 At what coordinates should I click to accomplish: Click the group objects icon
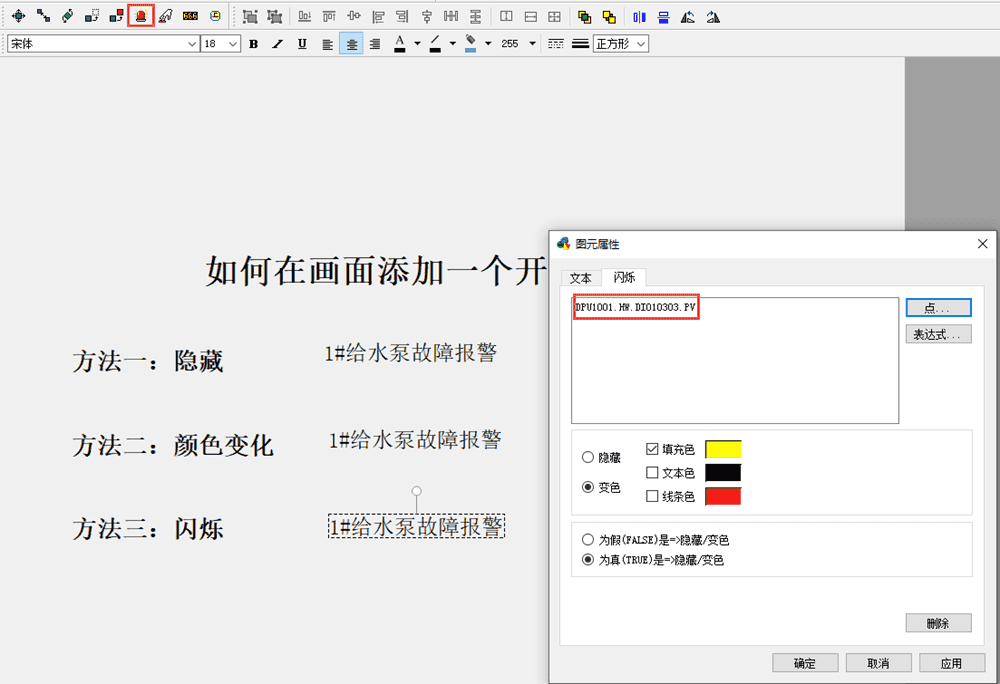(250, 17)
